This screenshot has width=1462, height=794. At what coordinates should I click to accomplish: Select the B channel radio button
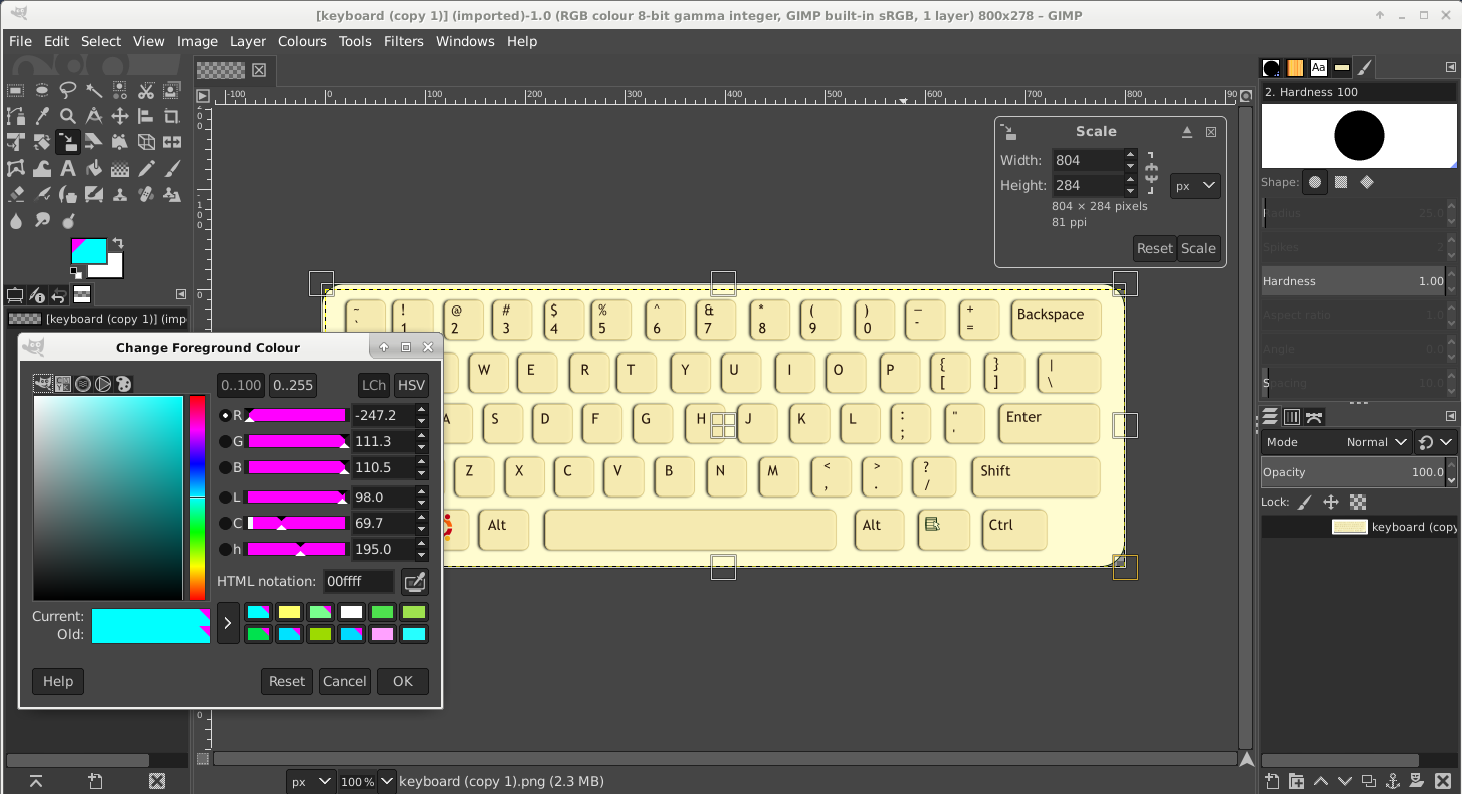(225, 467)
